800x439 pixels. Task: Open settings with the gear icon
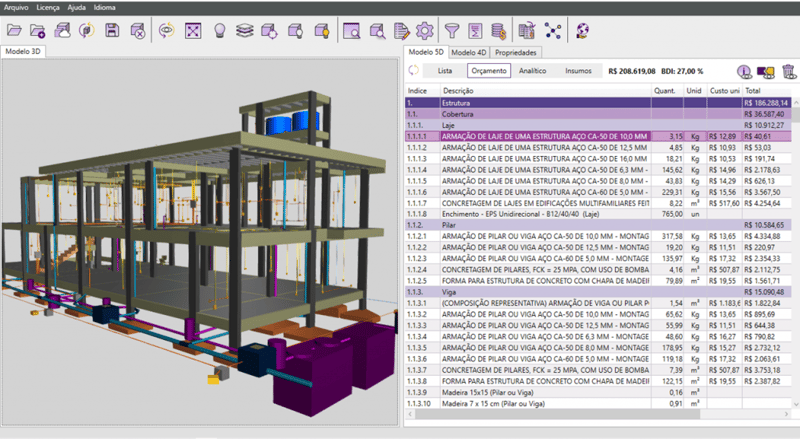(x=424, y=31)
